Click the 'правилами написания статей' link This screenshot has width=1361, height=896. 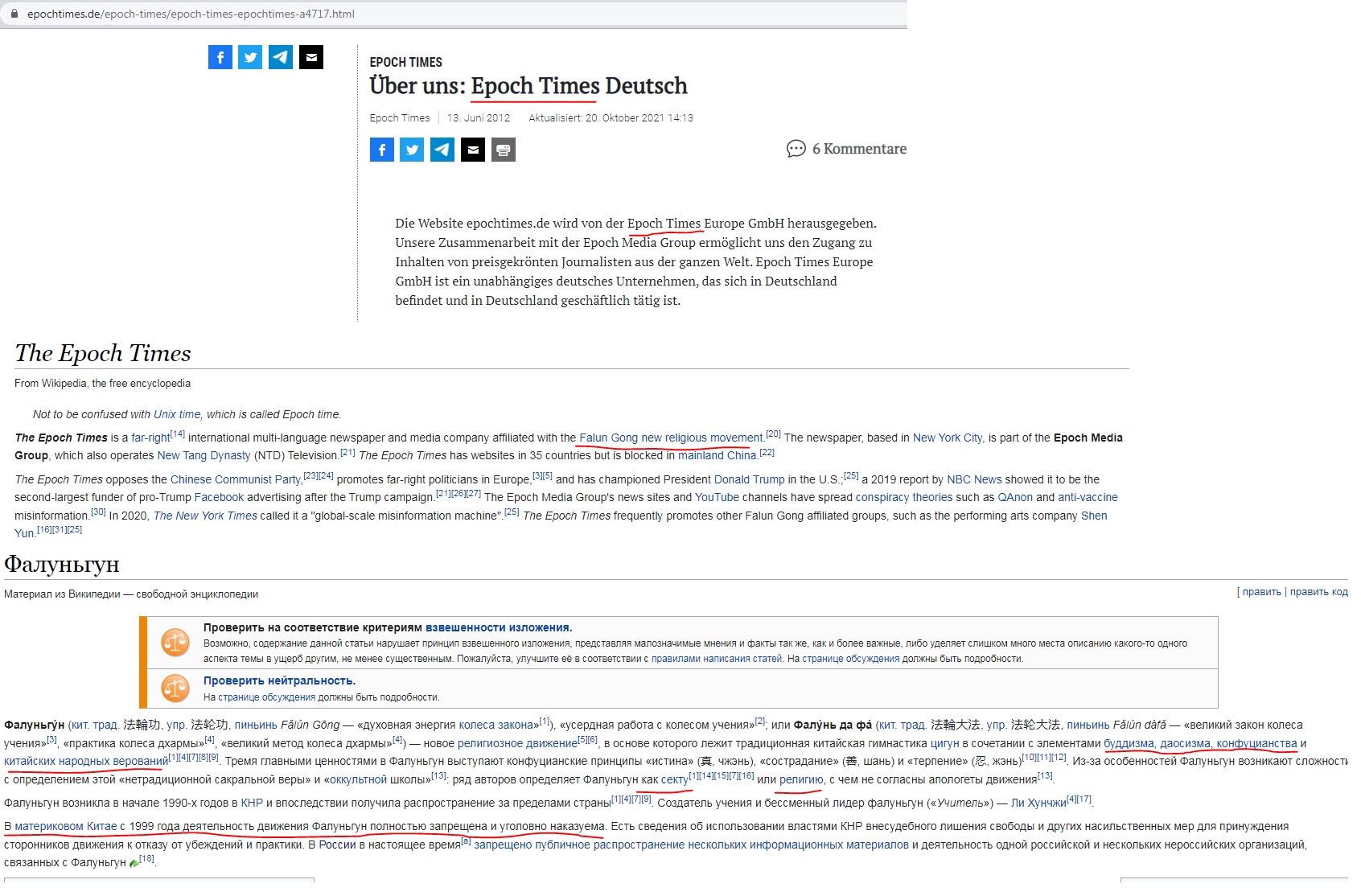click(717, 659)
